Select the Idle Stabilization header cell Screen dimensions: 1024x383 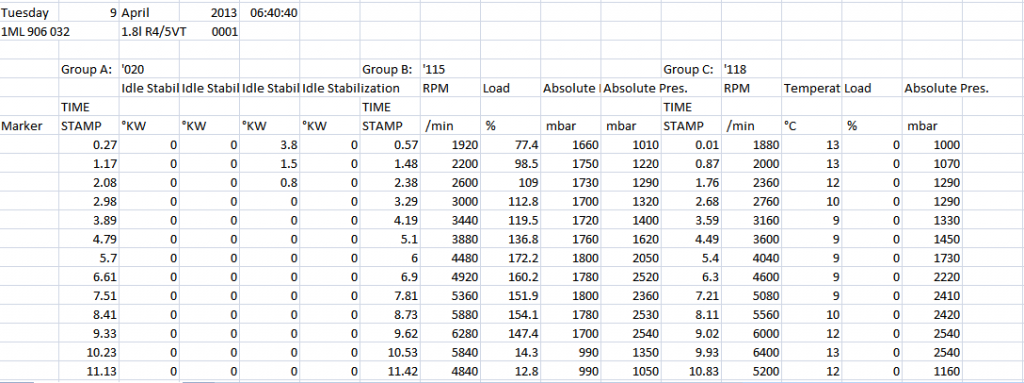[x=330, y=88]
